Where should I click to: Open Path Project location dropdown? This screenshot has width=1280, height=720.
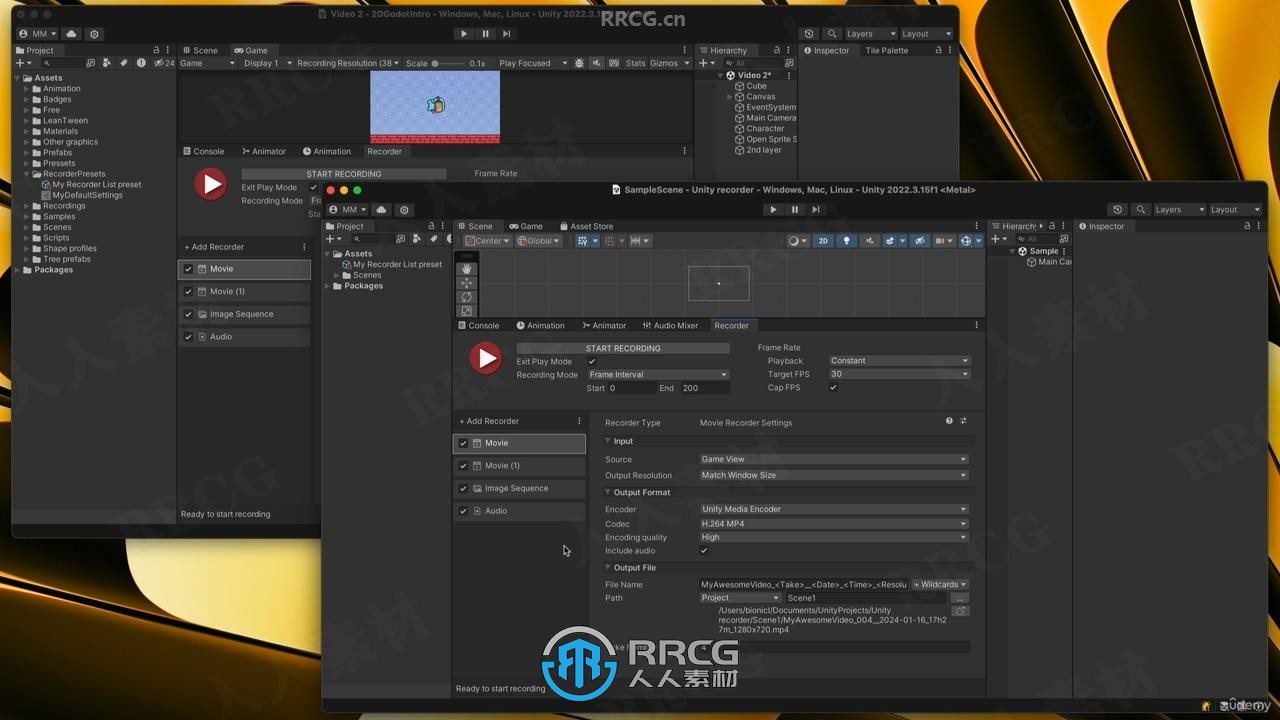(x=740, y=598)
